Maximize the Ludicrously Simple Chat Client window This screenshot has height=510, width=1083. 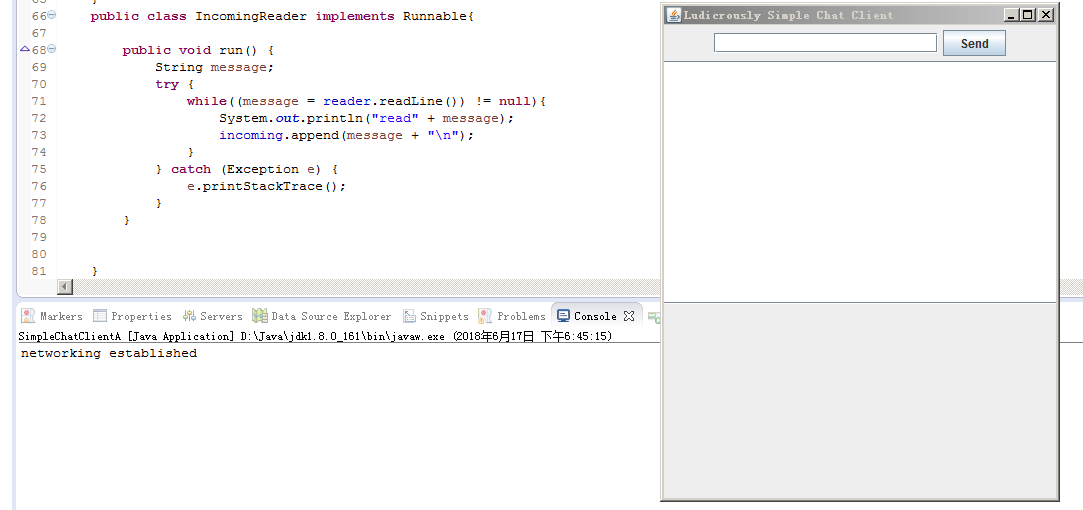point(1028,15)
